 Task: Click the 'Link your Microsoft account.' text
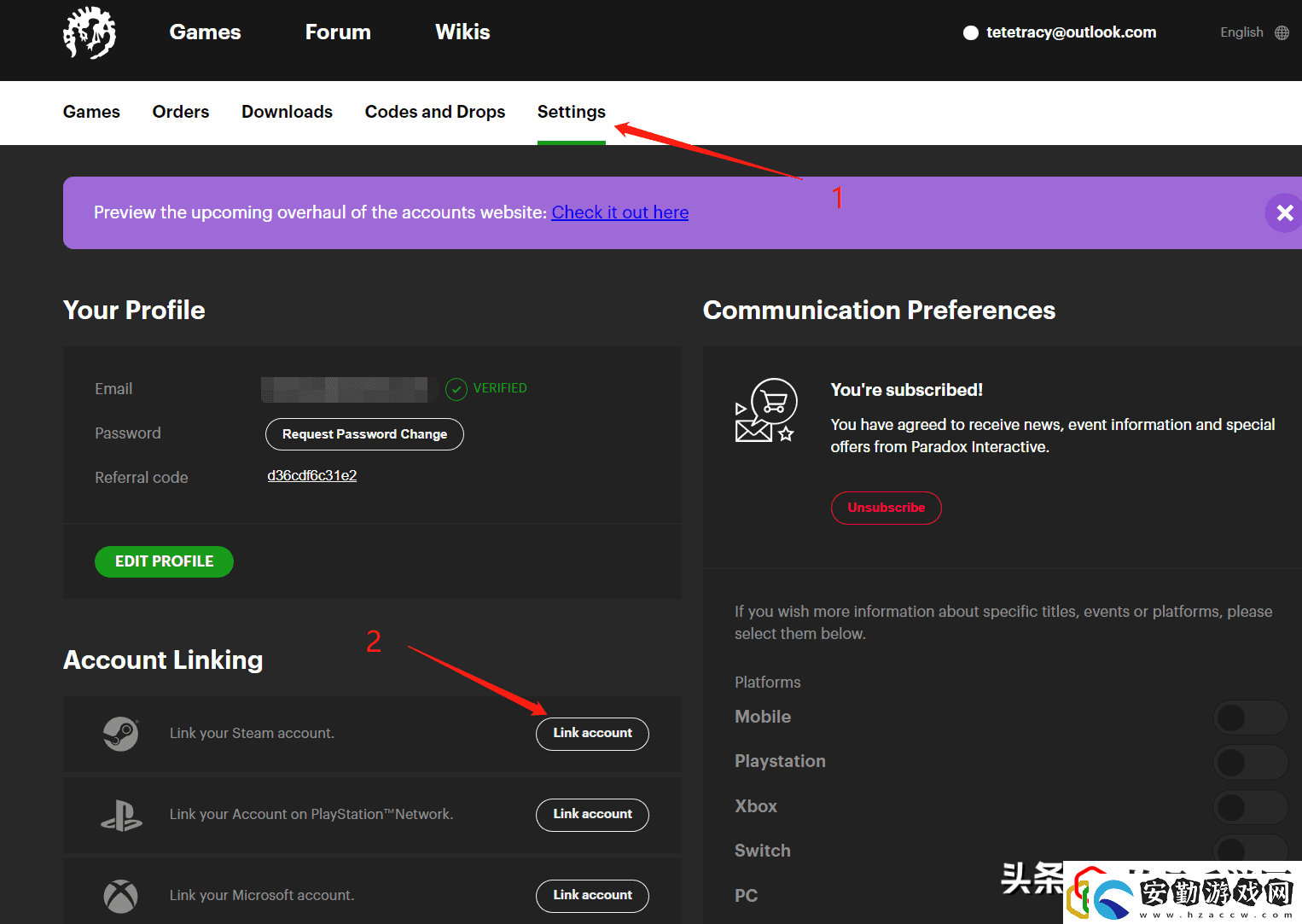[262, 896]
